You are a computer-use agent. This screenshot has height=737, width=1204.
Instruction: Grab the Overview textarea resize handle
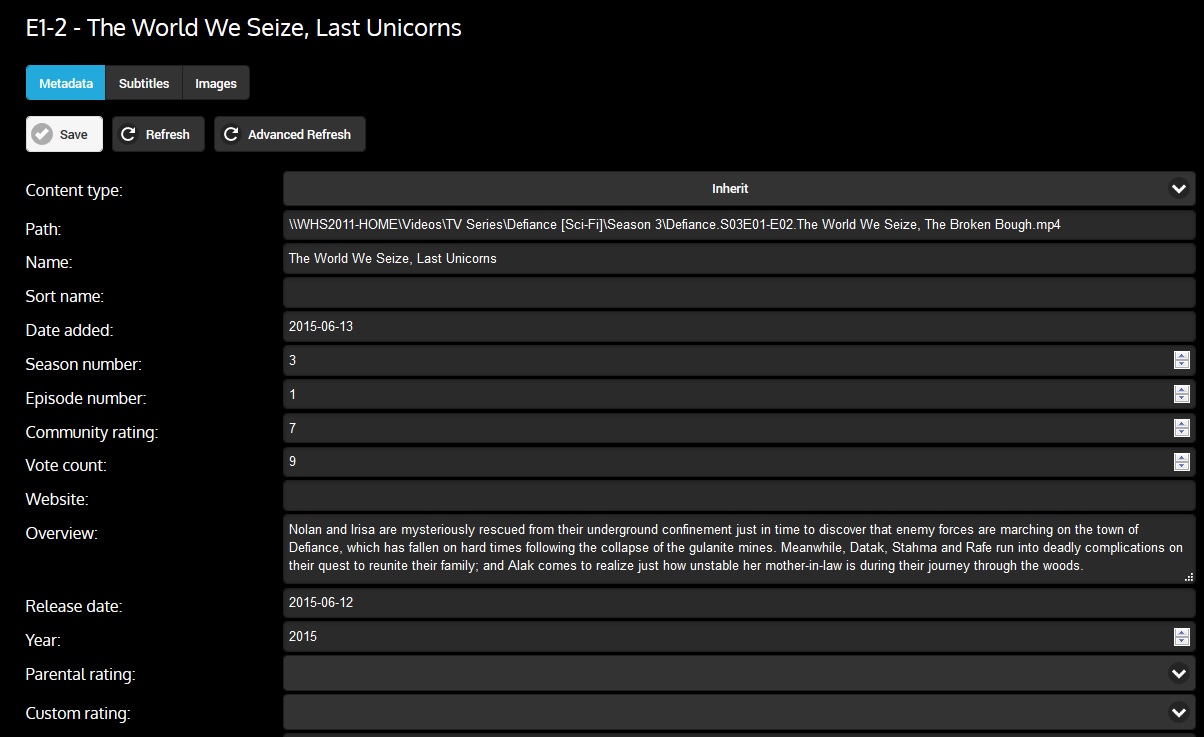[1188, 577]
